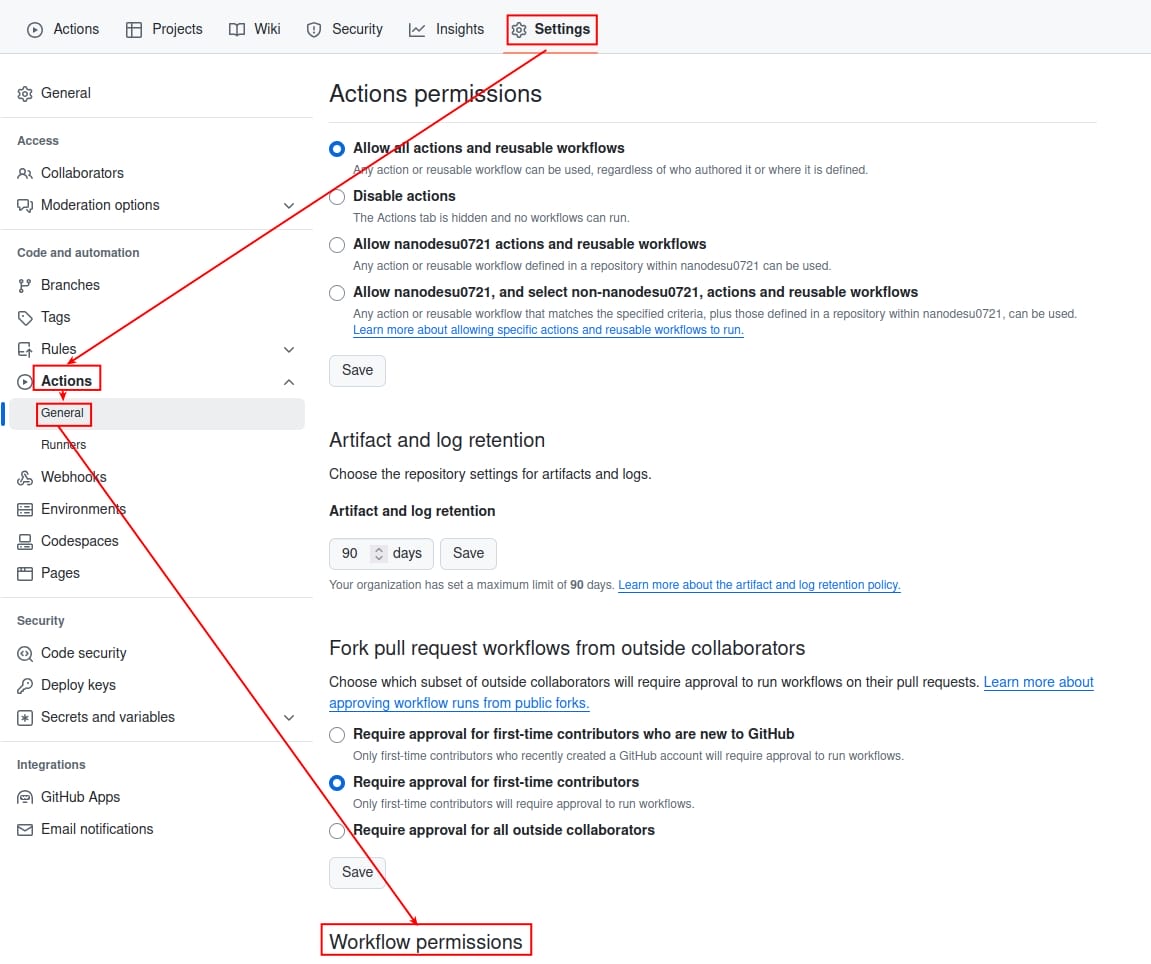Save the Actions permissions settings

357,371
